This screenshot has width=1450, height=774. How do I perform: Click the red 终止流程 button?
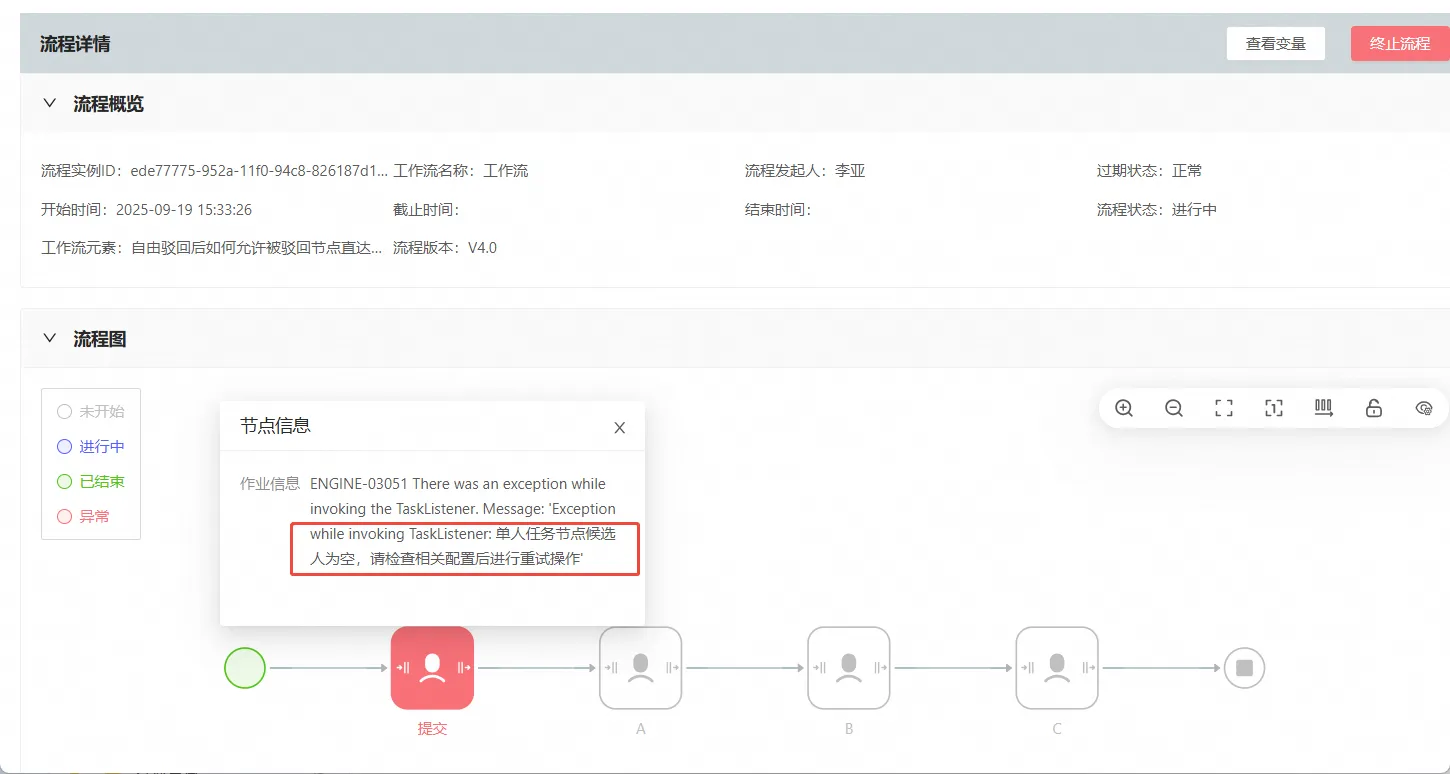click(1399, 44)
